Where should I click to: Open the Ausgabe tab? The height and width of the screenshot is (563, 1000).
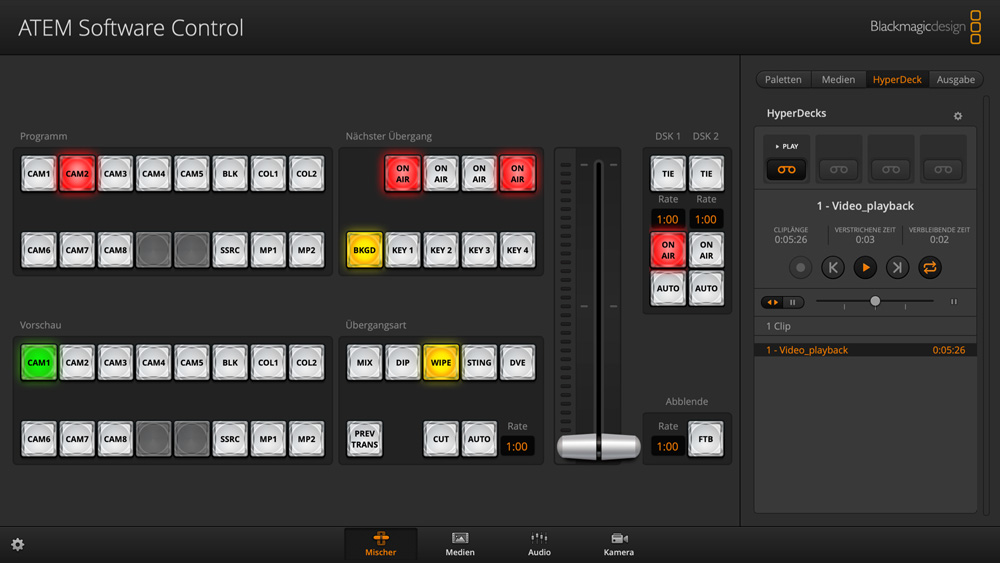[x=955, y=80]
